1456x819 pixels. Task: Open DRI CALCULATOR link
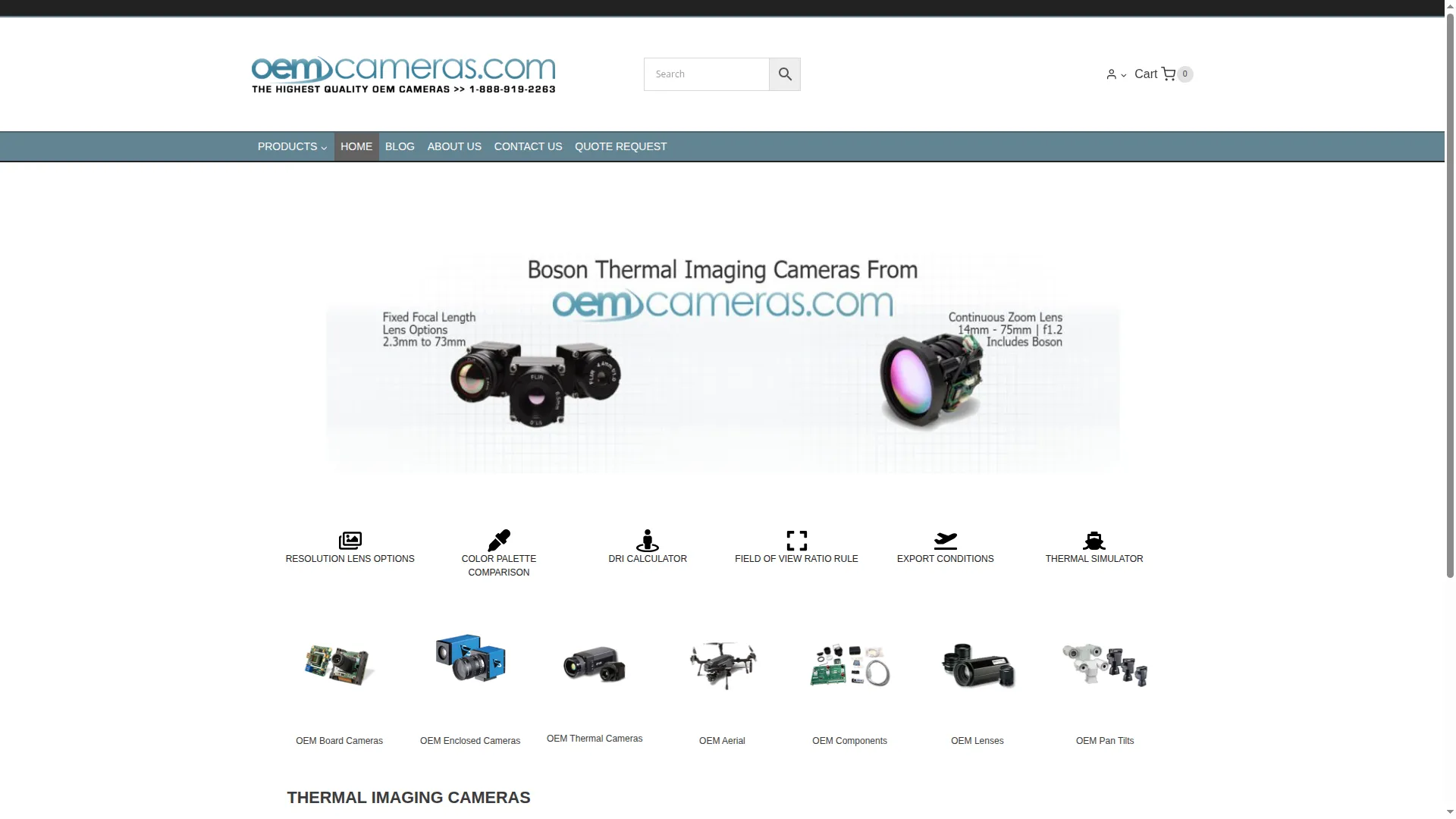(x=648, y=559)
